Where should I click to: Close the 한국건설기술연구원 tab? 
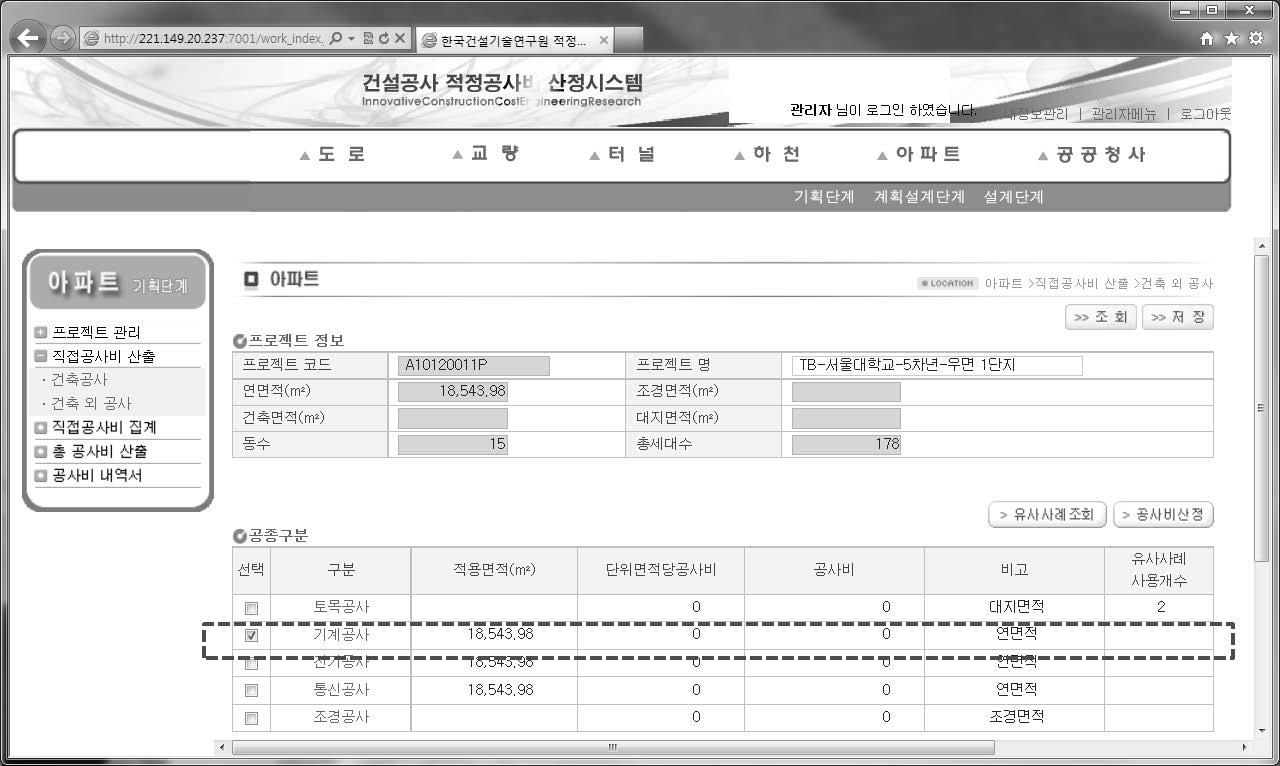[x=603, y=40]
